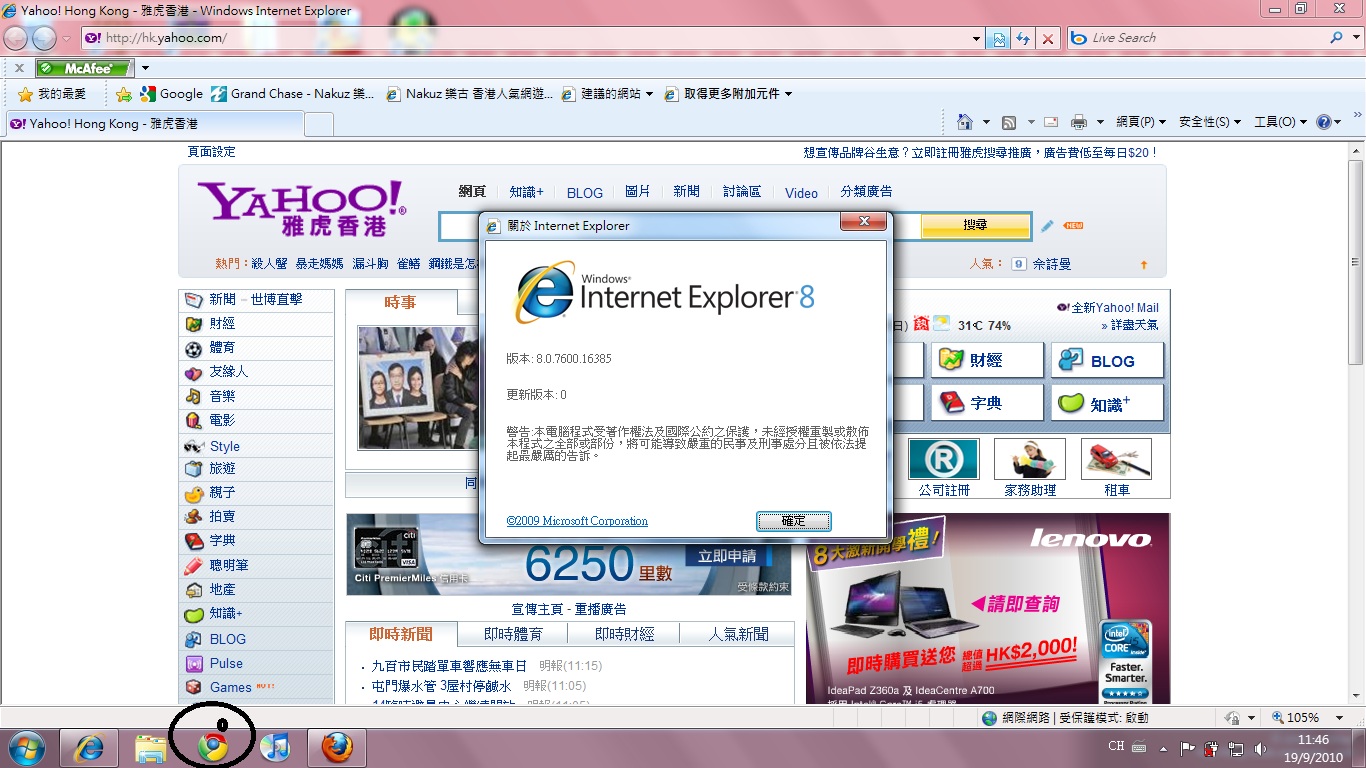
Task: Select the 圖片 search tab on Yahoo
Action: (x=638, y=191)
